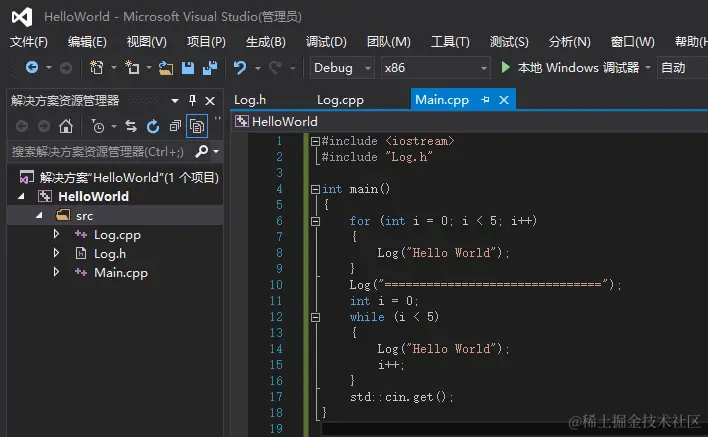The width and height of the screenshot is (708, 437).
Task: Open the 窗口(W) menu
Action: click(633, 42)
